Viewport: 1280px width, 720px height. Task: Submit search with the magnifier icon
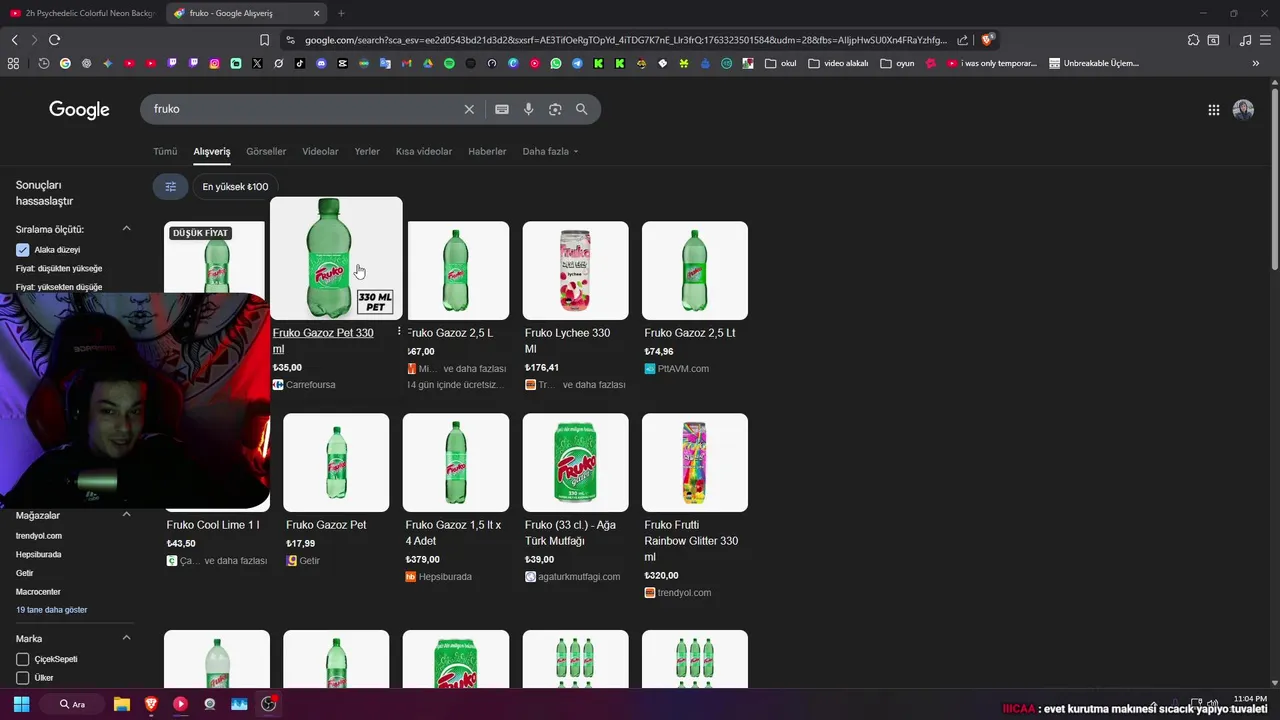581,109
